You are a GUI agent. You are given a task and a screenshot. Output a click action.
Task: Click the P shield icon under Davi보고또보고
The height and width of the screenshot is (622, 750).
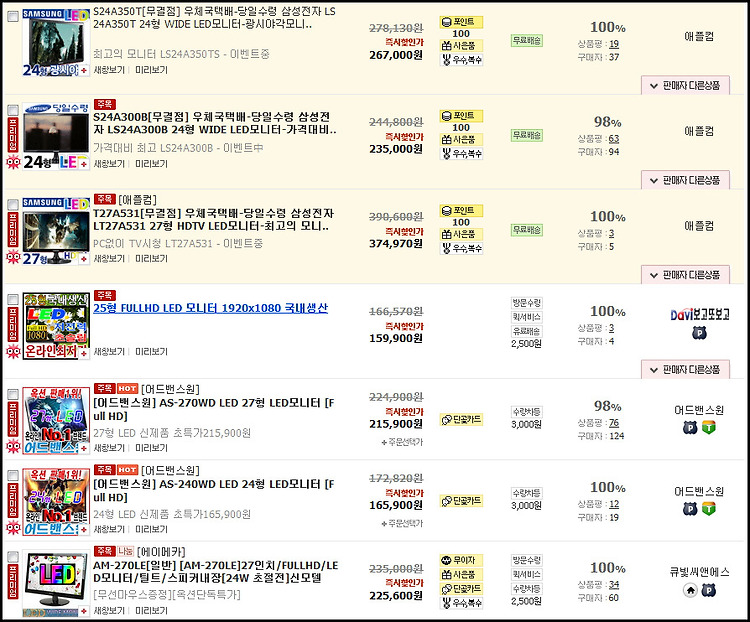[699, 333]
